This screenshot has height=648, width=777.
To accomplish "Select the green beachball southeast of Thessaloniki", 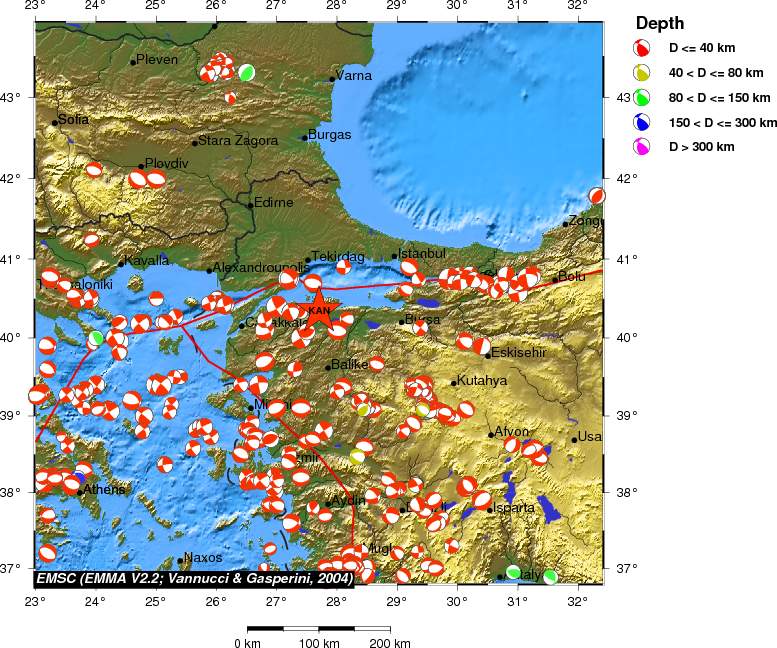I will [96, 338].
